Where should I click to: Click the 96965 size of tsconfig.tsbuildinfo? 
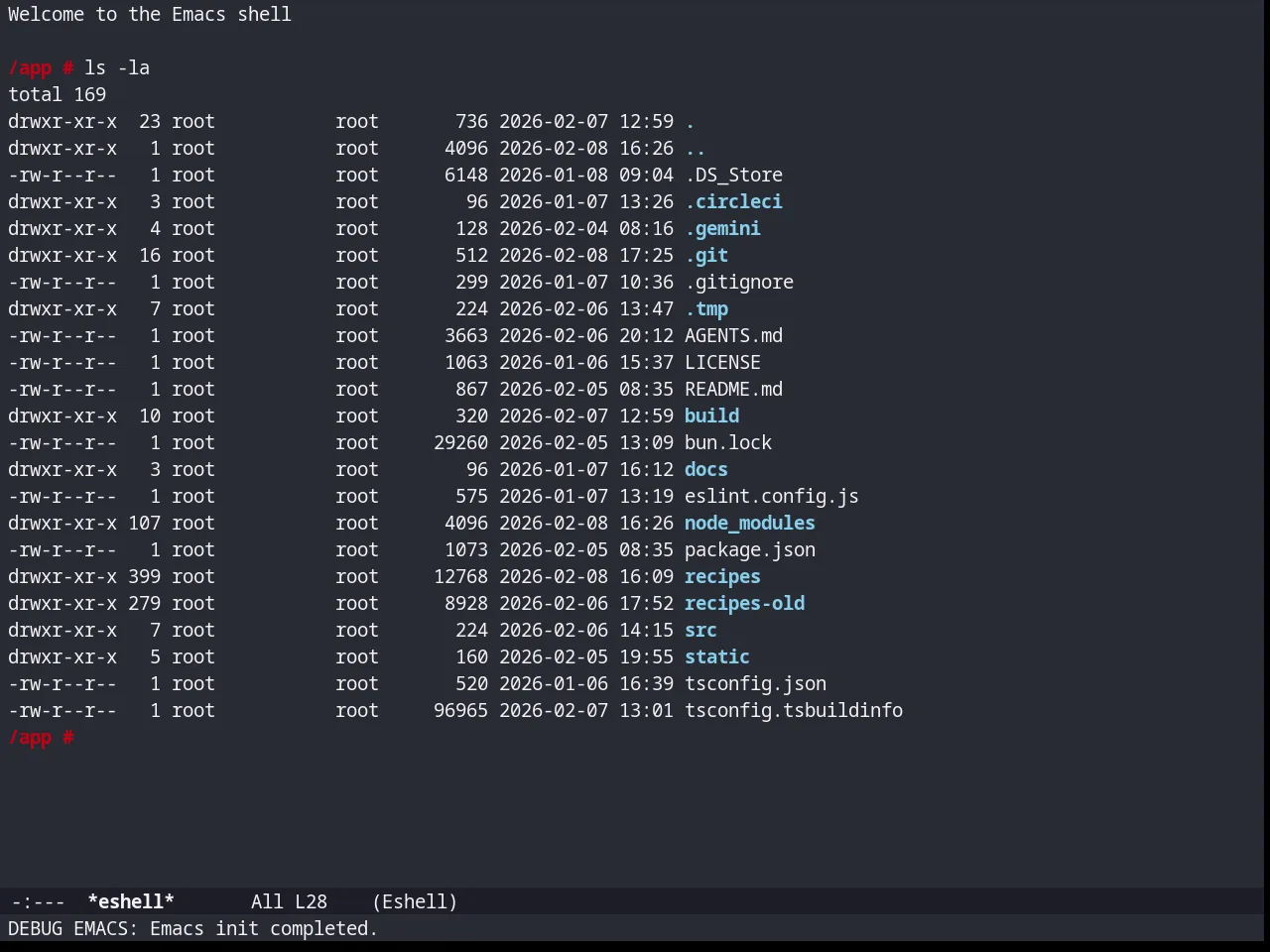[460, 710]
